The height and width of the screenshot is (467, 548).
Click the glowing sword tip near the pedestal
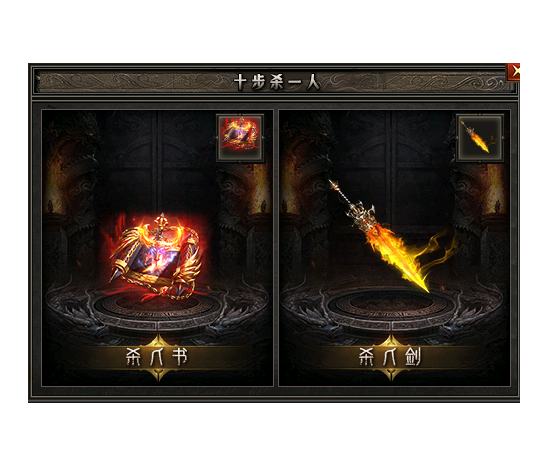pos(423,287)
